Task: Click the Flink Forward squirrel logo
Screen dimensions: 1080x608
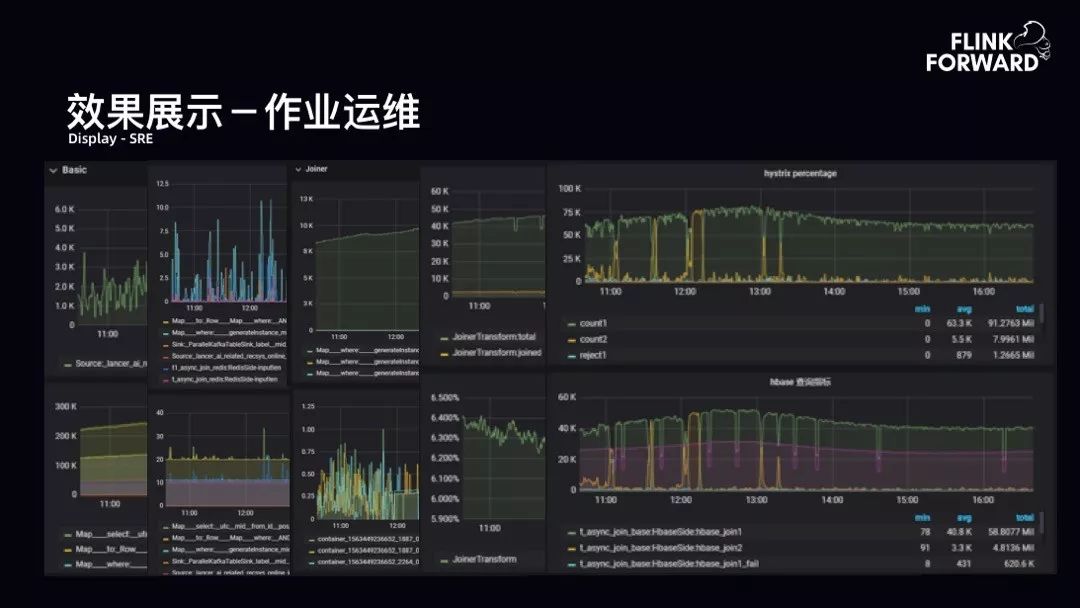Action: (1030, 45)
